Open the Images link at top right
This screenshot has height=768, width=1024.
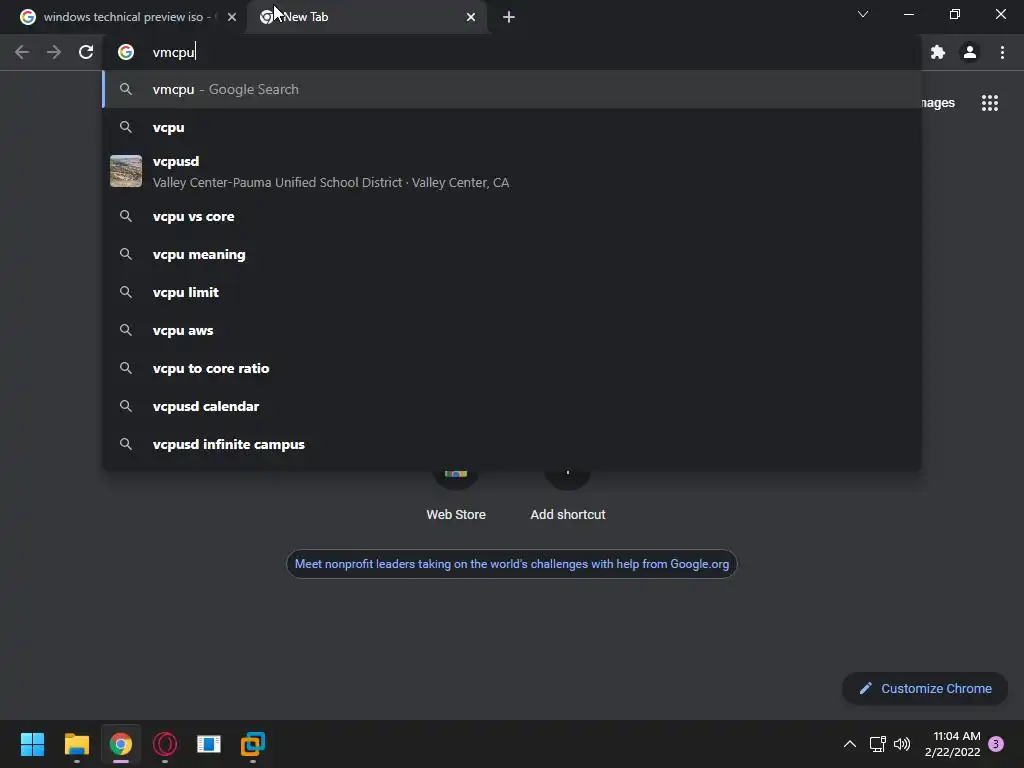click(x=938, y=103)
